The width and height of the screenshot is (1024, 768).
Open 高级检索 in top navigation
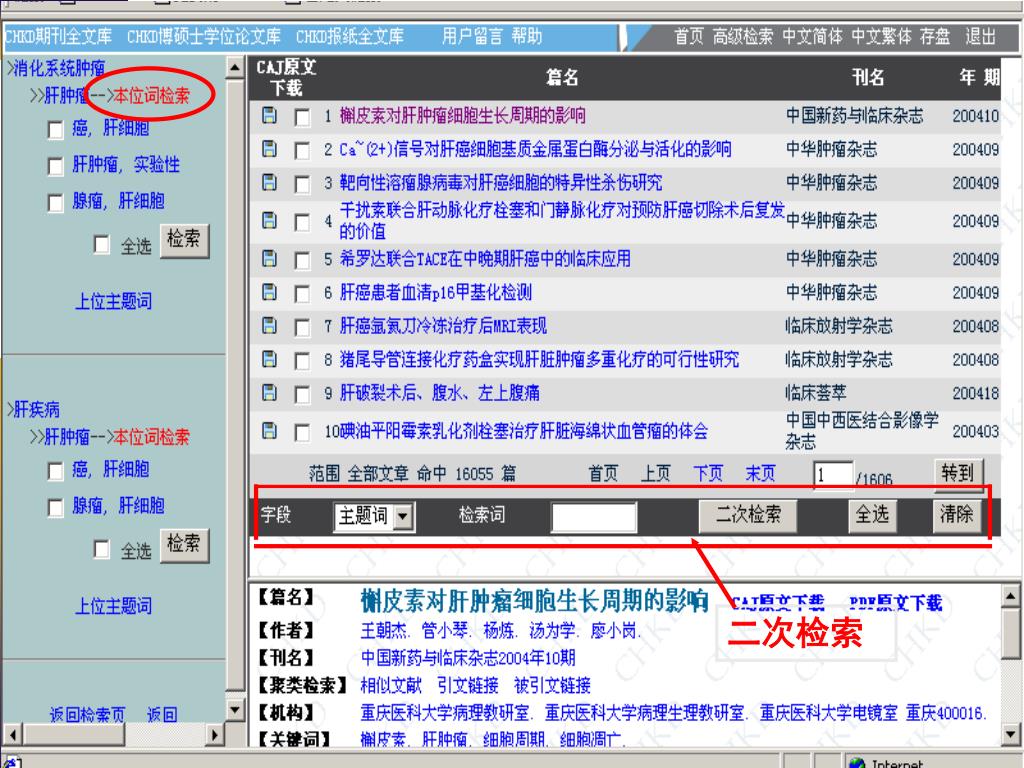point(743,37)
